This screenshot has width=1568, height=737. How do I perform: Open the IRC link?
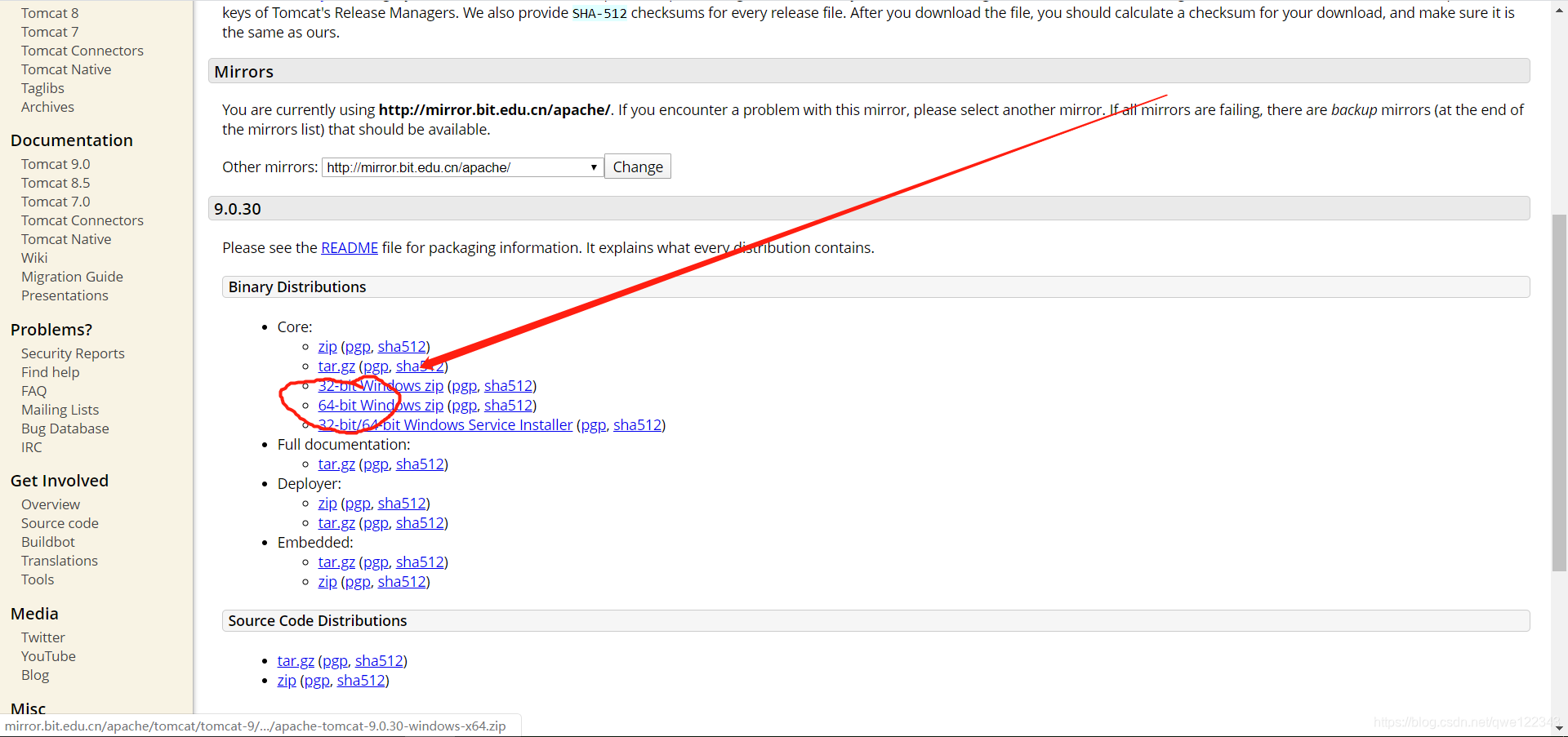pos(31,447)
